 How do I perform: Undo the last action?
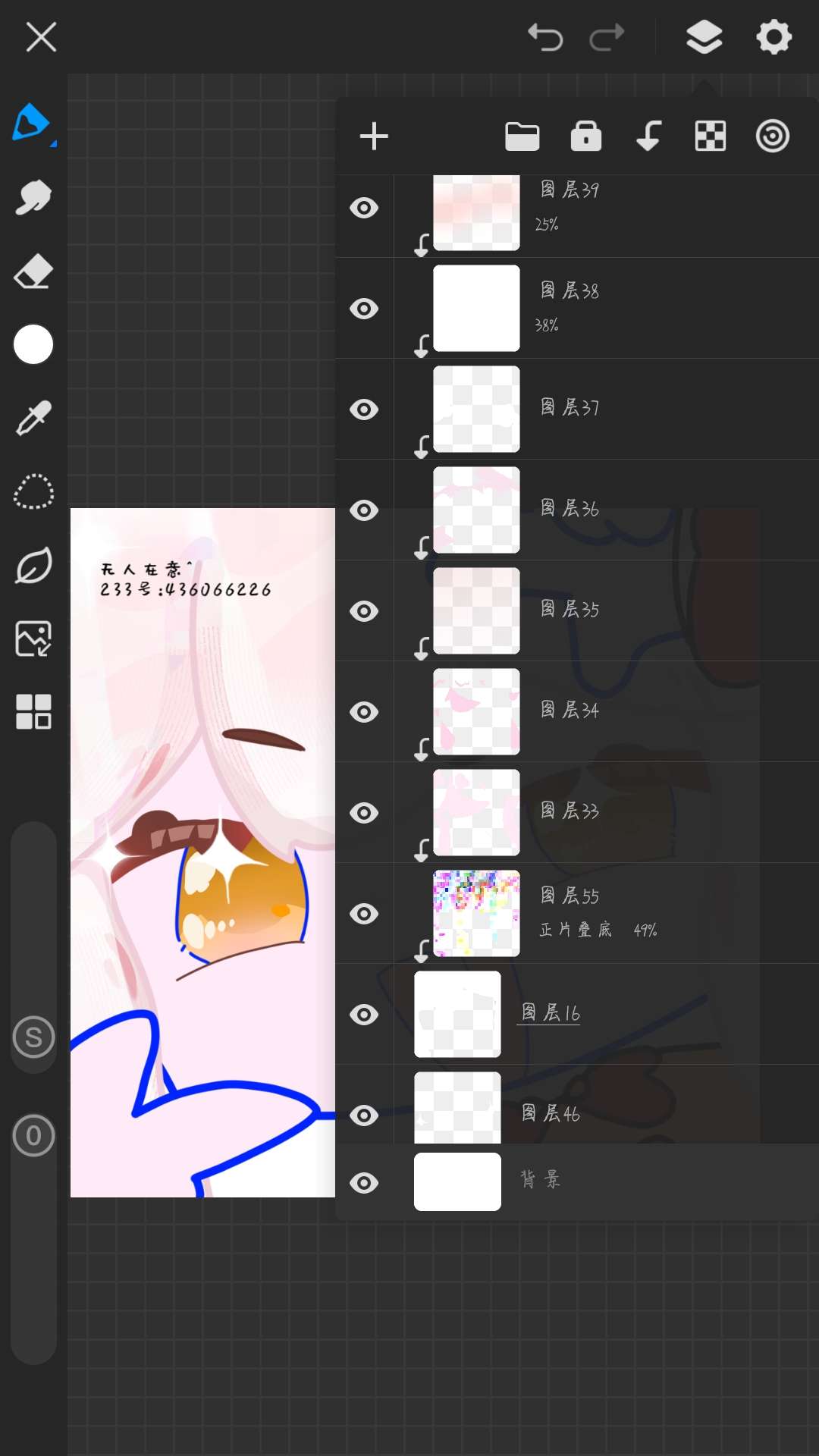tap(545, 36)
